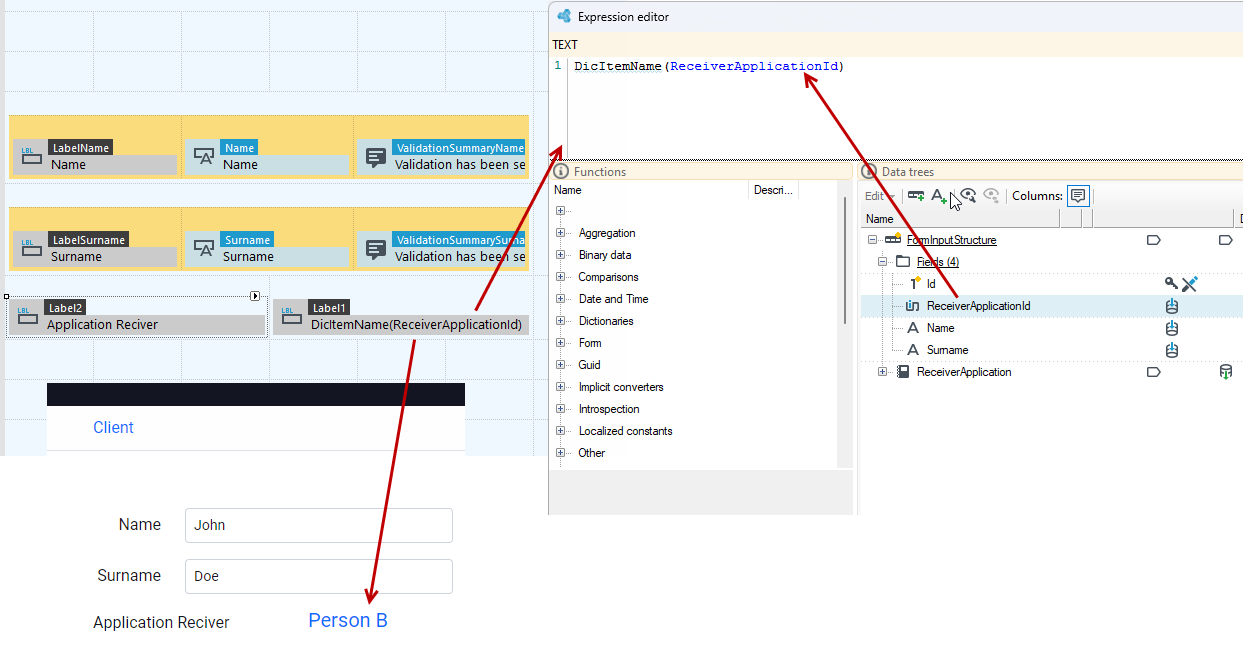The width and height of the screenshot is (1243, 648).
Task: Collapse the Fields (4) folder node
Action: click(883, 262)
